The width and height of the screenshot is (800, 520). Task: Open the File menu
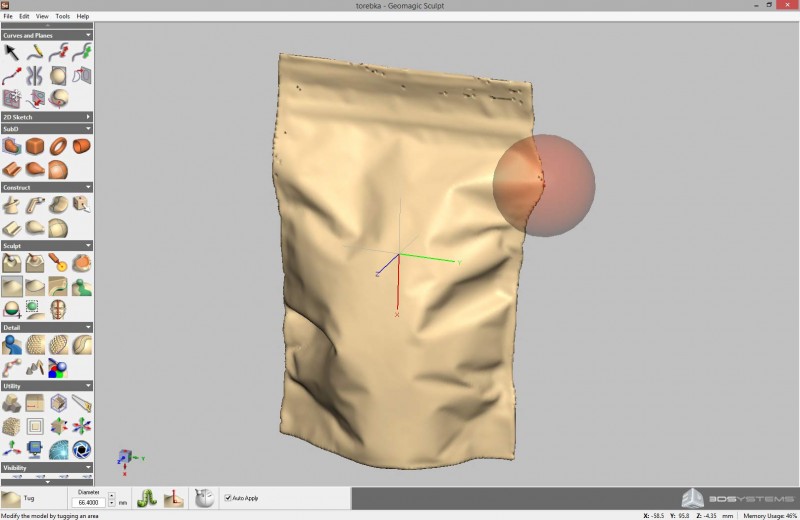click(8, 16)
